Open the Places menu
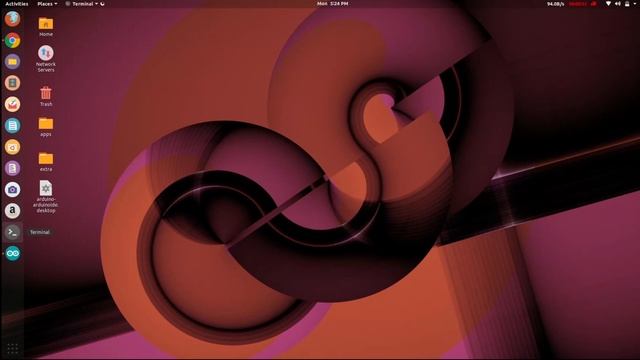This screenshot has height=360, width=640. click(x=47, y=4)
